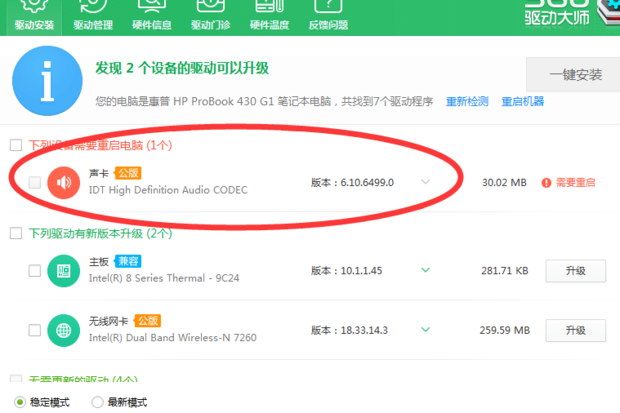The image size is (620, 413).
Task: Open the 驱动安装 tab
Action: click(34, 17)
